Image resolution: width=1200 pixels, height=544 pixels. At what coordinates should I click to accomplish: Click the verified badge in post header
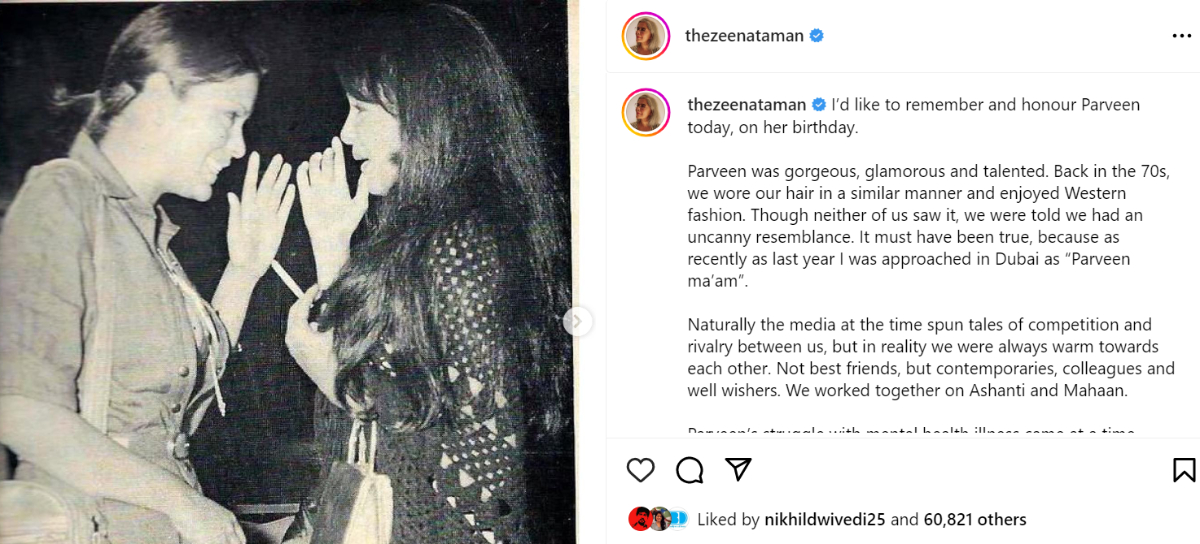point(816,36)
